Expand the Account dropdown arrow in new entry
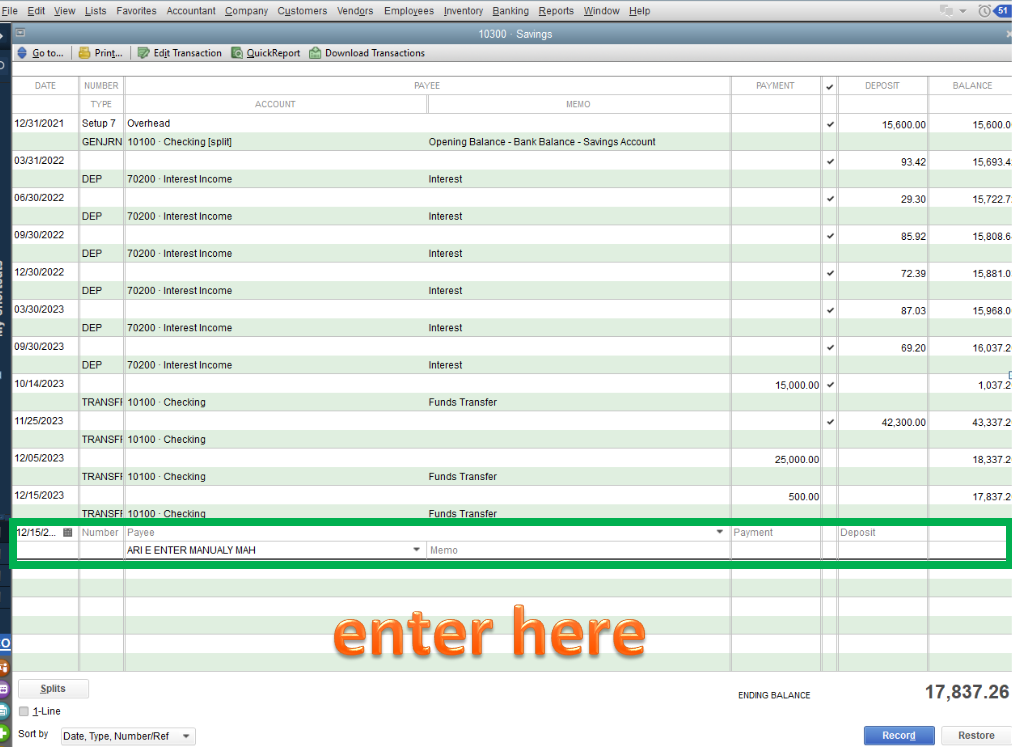Image resolution: width=1012 pixels, height=747 pixels. point(416,549)
